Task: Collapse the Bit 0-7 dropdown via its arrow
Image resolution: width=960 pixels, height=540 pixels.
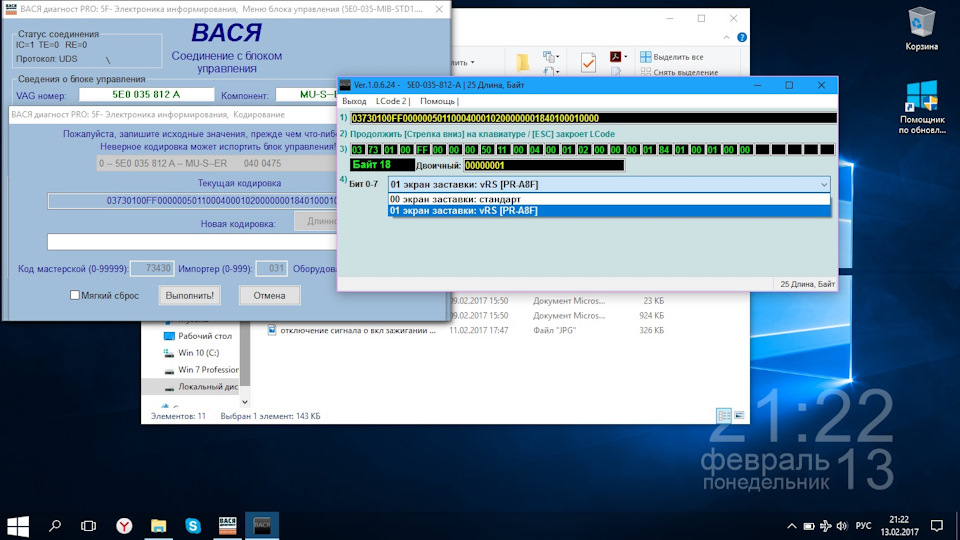Action: 823,184
